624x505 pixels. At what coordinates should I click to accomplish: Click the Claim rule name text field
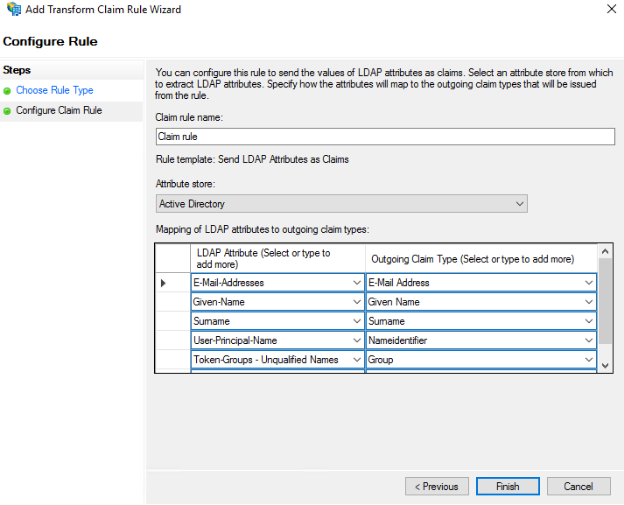pos(385,137)
